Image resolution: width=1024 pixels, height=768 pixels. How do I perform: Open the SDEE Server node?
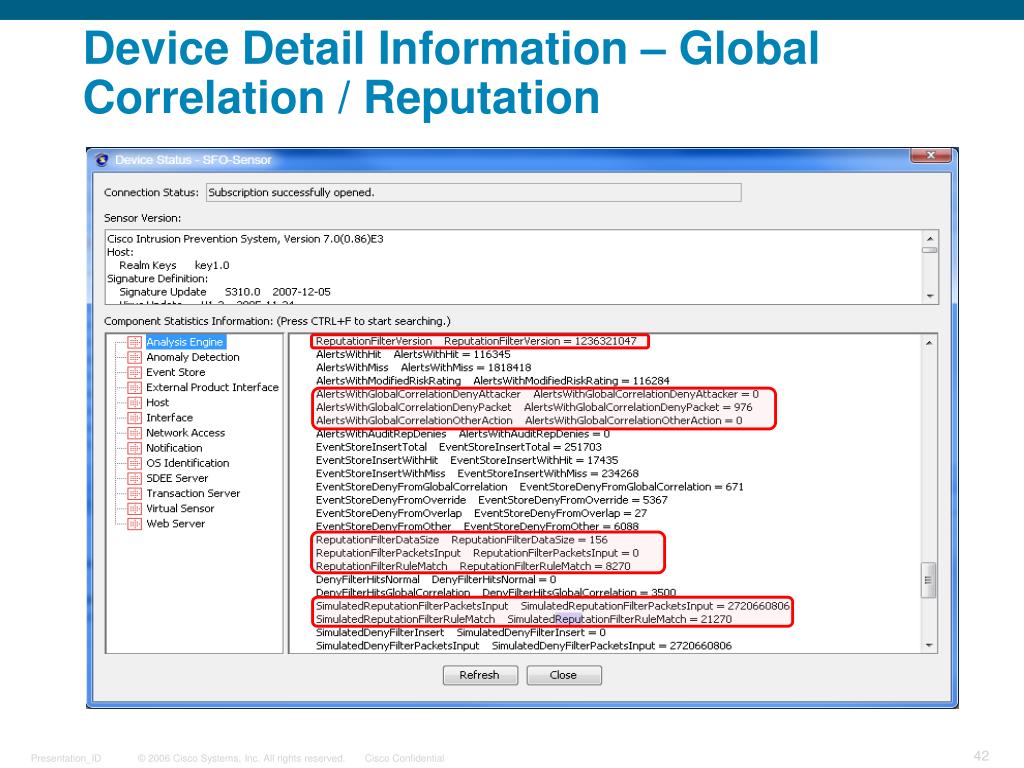pos(177,478)
